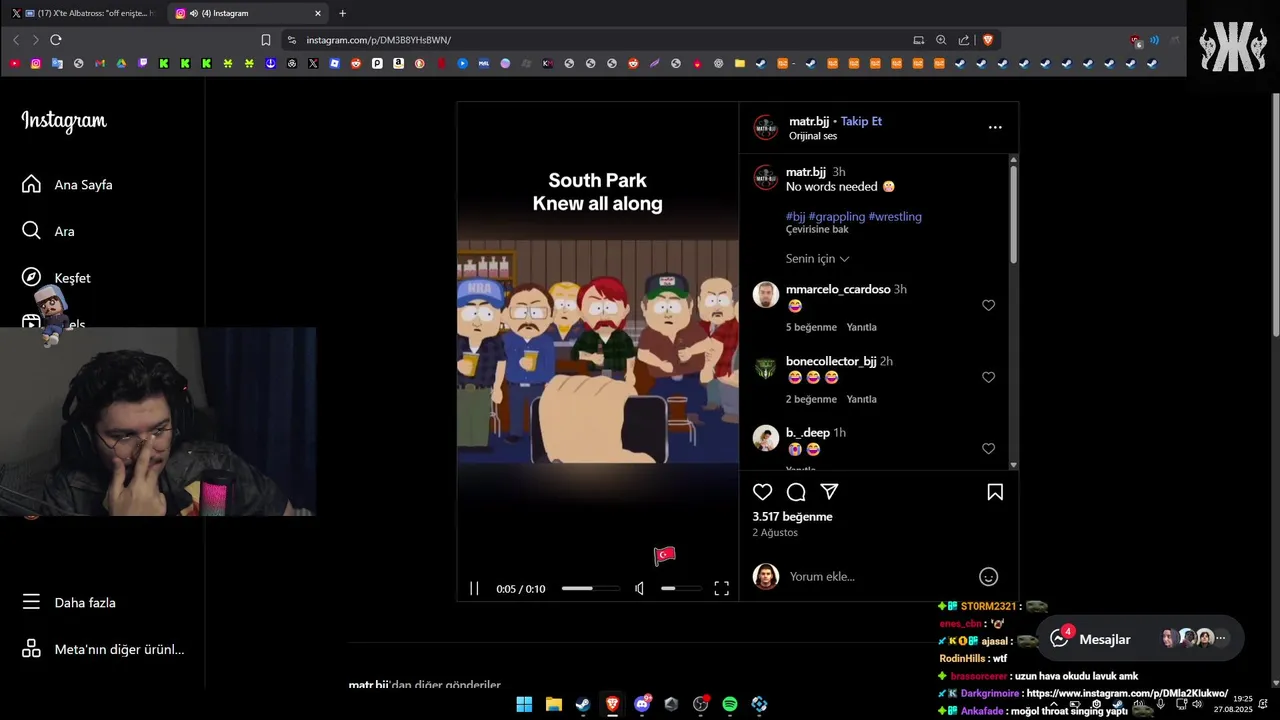Bookmark this page icon in toolbar
The image size is (1280, 720).
pos(266,40)
